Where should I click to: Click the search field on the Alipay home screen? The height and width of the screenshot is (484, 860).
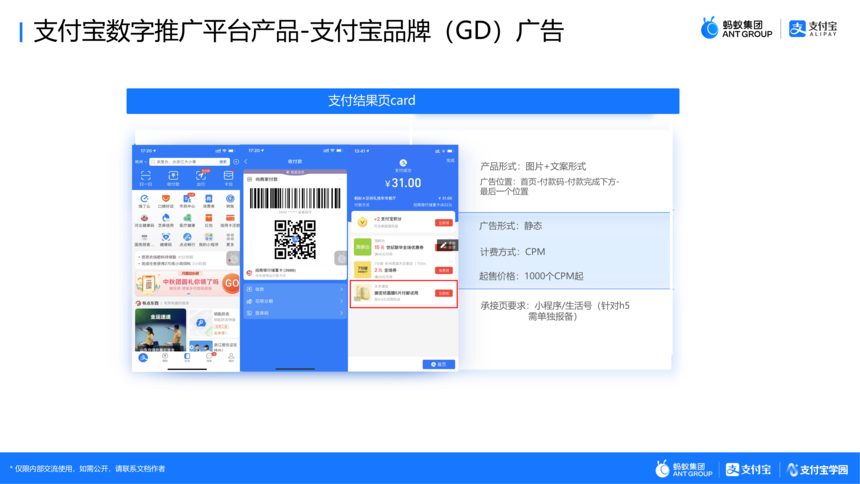pyautogui.click(x=189, y=162)
